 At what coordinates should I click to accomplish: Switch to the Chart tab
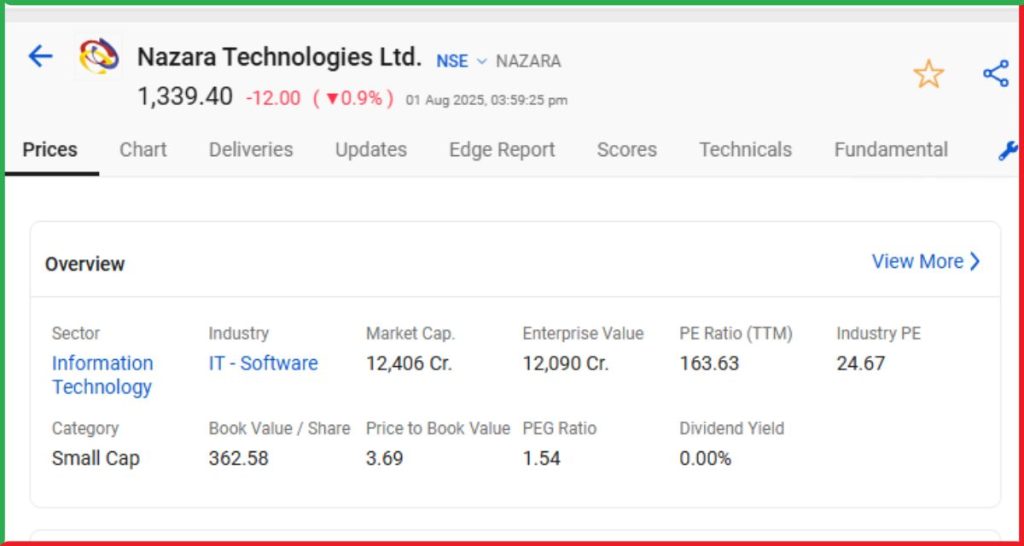point(143,150)
